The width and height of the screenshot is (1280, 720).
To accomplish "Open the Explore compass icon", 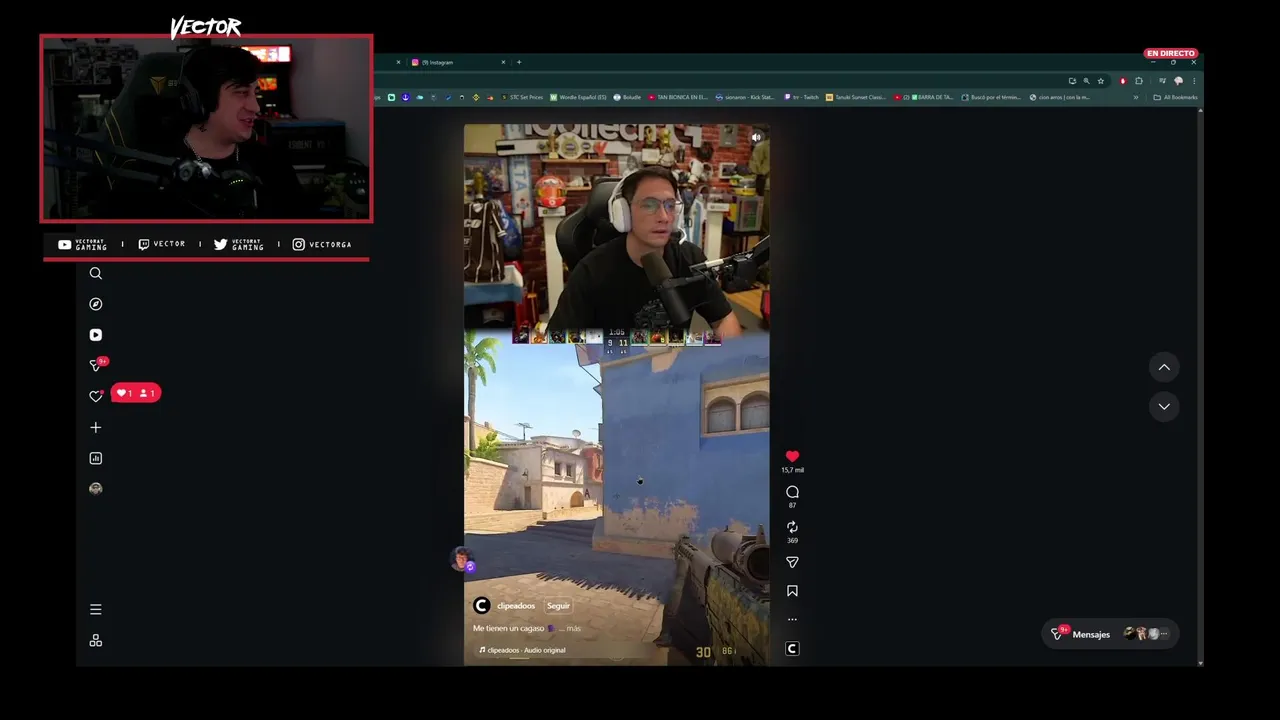I will click(96, 304).
